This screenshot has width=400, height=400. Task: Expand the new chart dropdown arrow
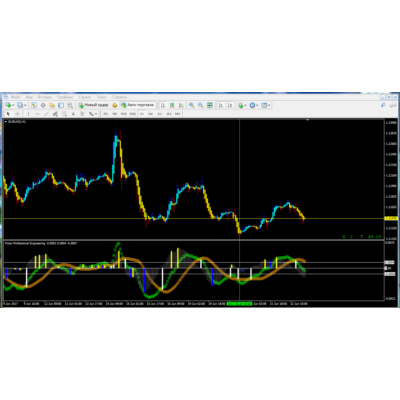pyautogui.click(x=13, y=105)
